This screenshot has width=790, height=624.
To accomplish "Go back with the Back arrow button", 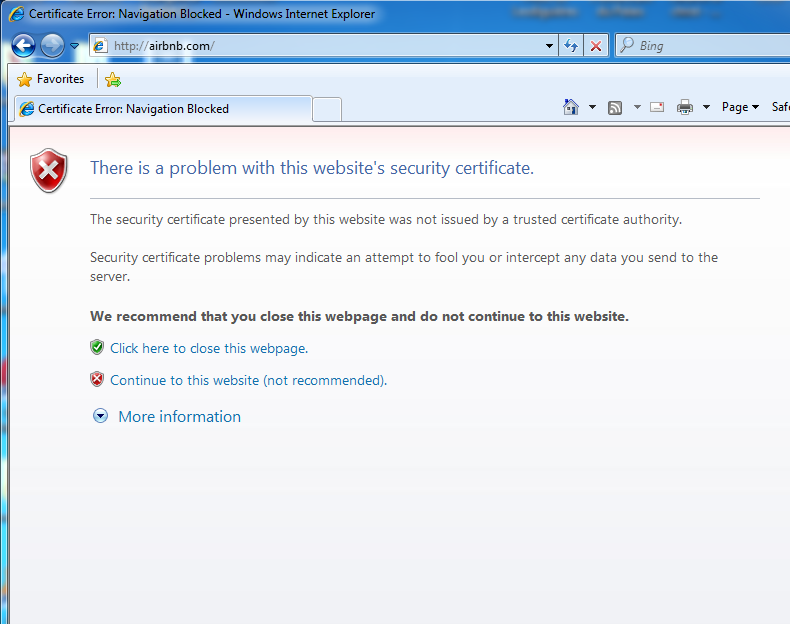I will click(x=23, y=46).
